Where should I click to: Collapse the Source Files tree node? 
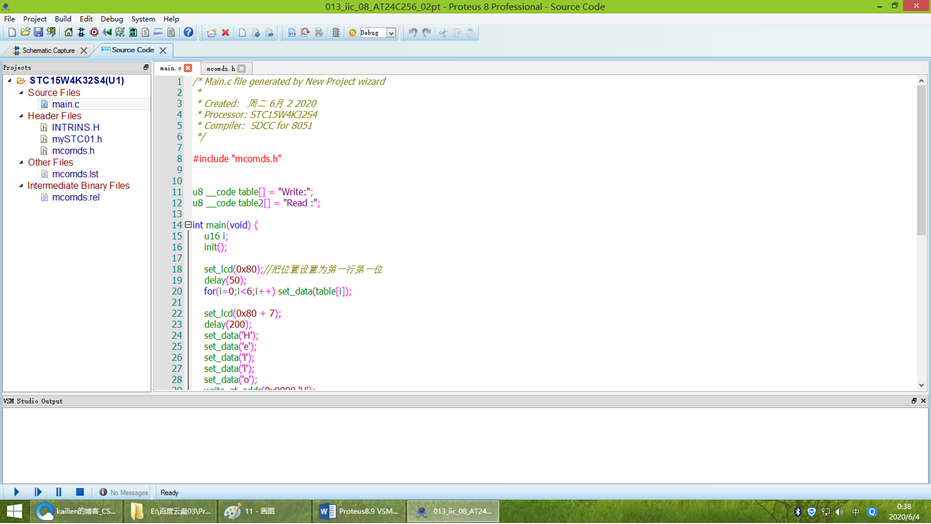[21, 93]
